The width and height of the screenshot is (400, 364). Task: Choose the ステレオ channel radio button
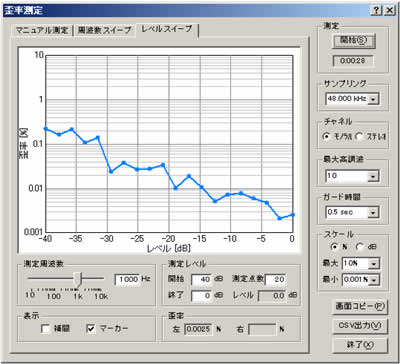coord(359,137)
